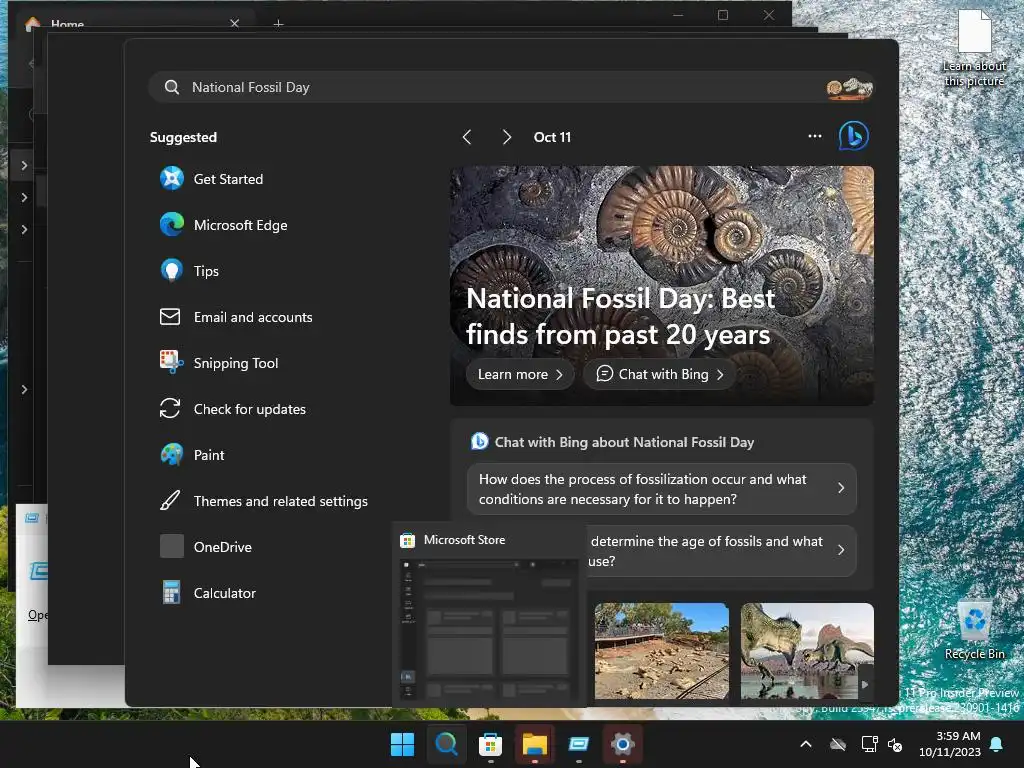Go to next day's highlight
1024x768 pixels.
tap(506, 137)
